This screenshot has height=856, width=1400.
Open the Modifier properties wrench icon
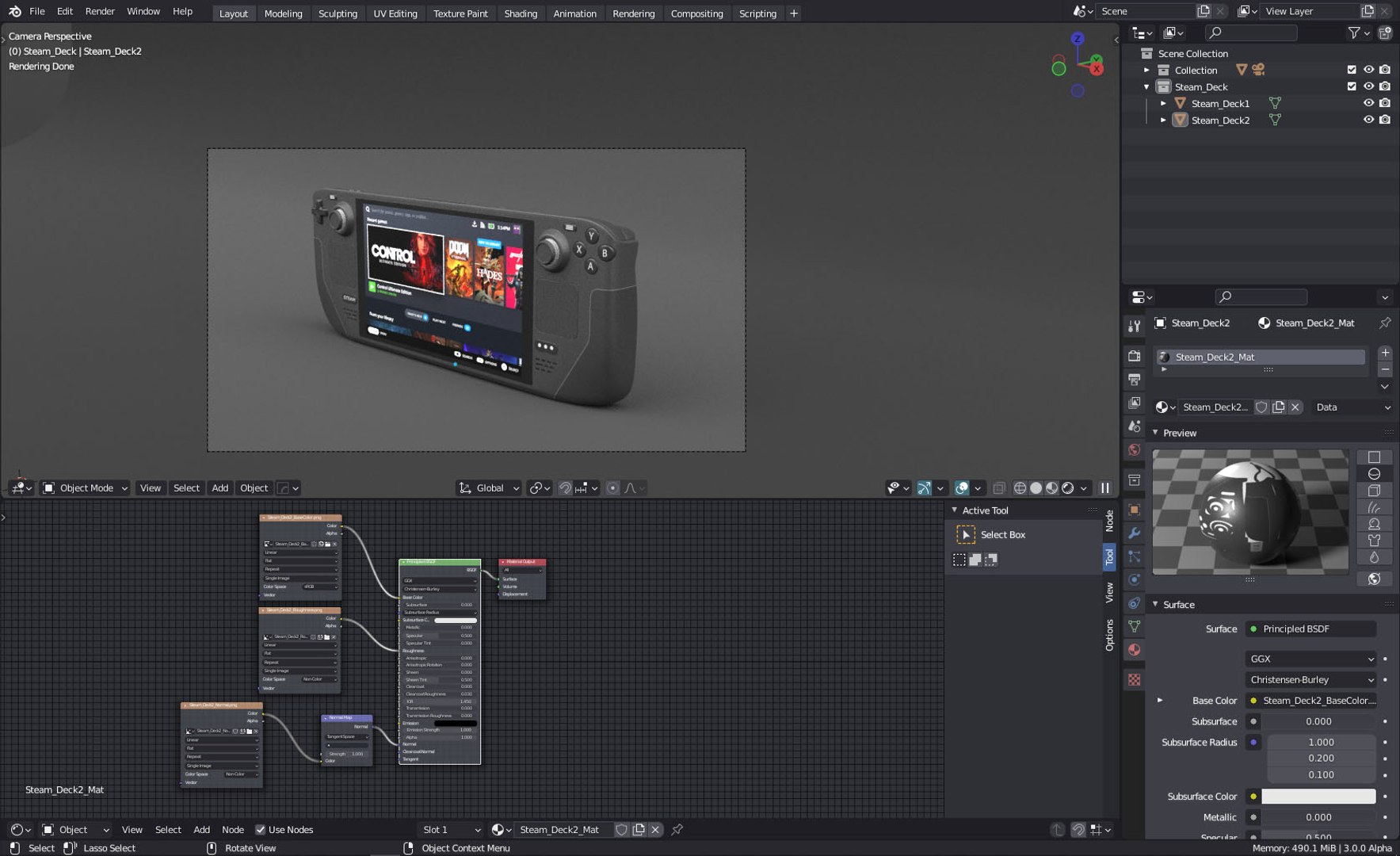click(x=1135, y=533)
